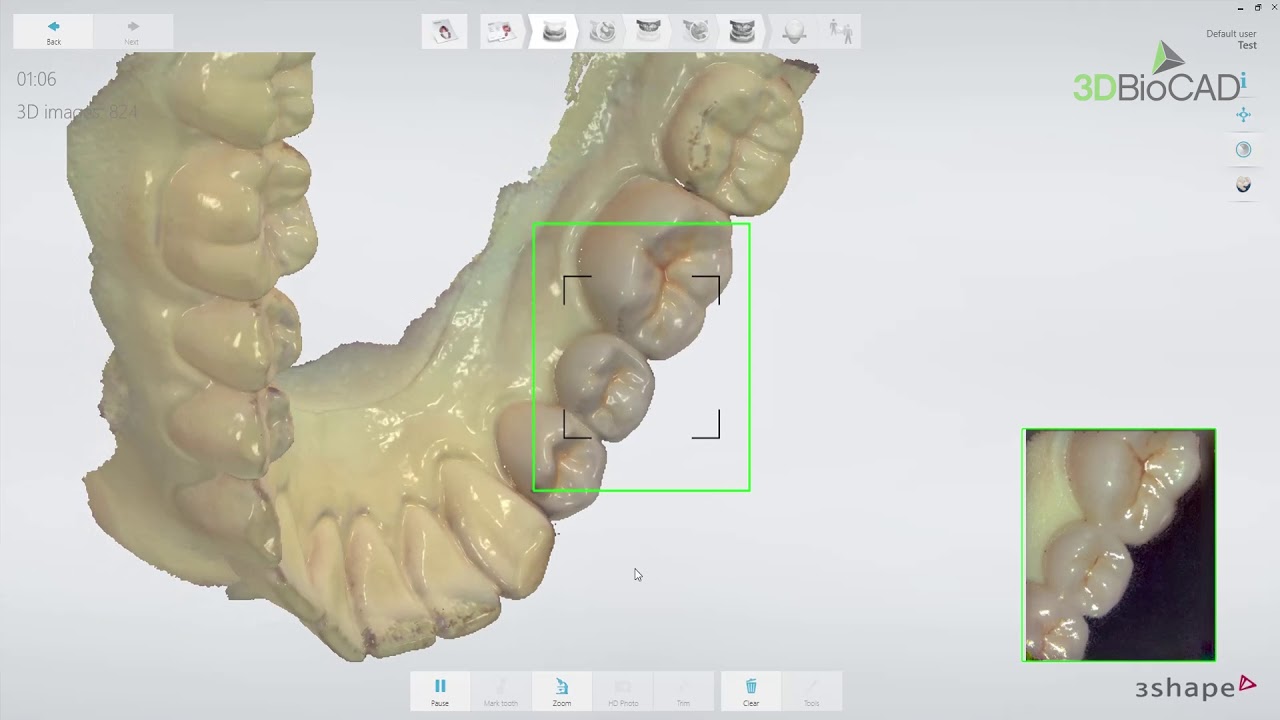
Task: Choose the Trim tool
Action: [x=683, y=691]
